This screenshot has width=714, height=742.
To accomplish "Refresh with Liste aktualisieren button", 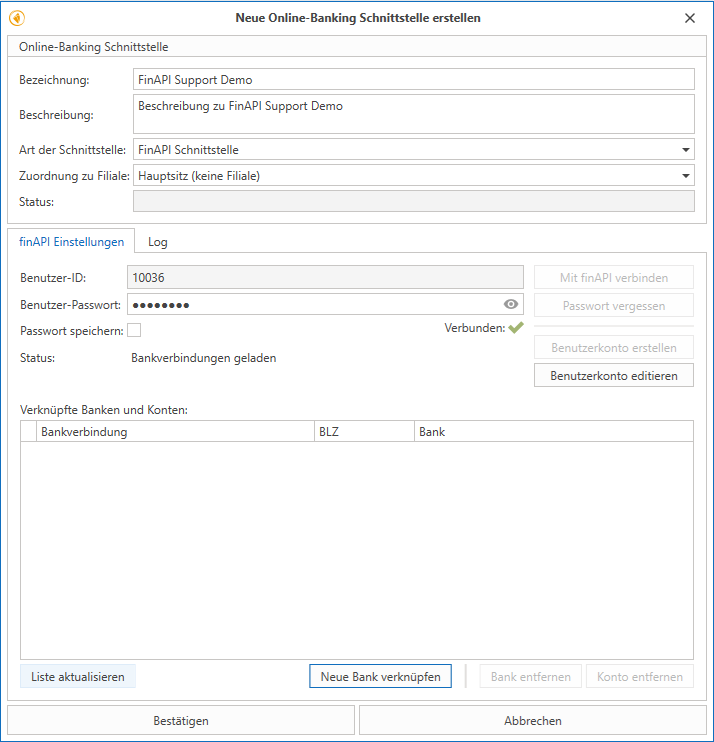I will [78, 677].
